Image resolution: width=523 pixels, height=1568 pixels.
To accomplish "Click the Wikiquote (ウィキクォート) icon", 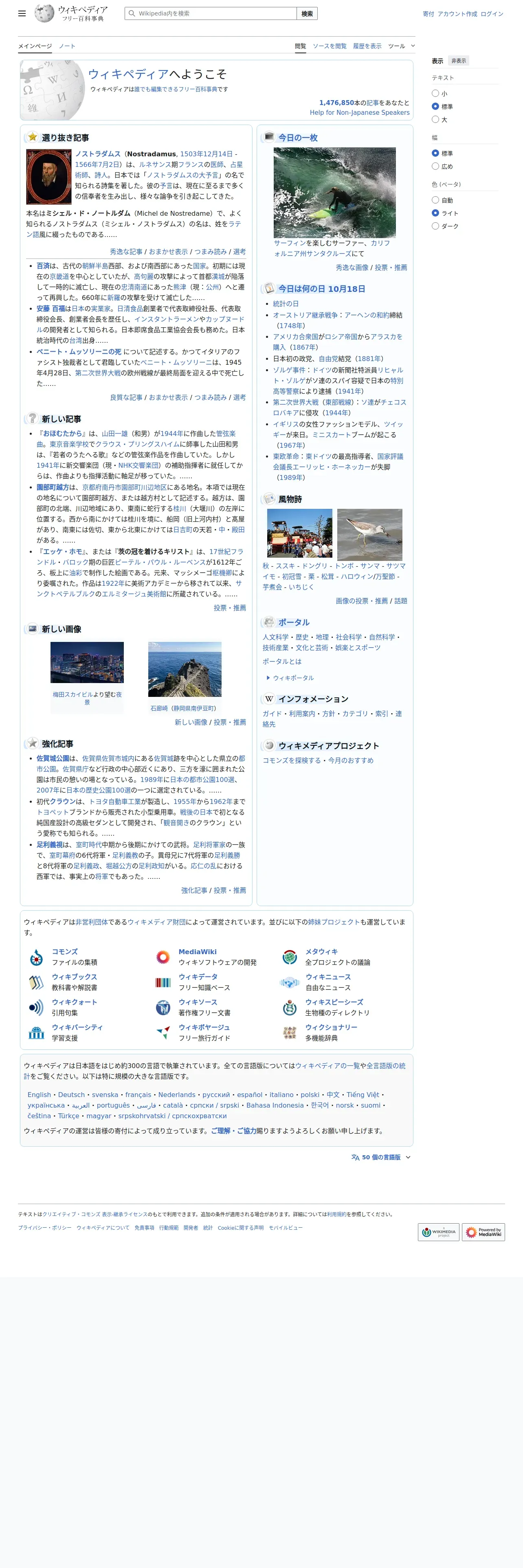I will (36, 1007).
